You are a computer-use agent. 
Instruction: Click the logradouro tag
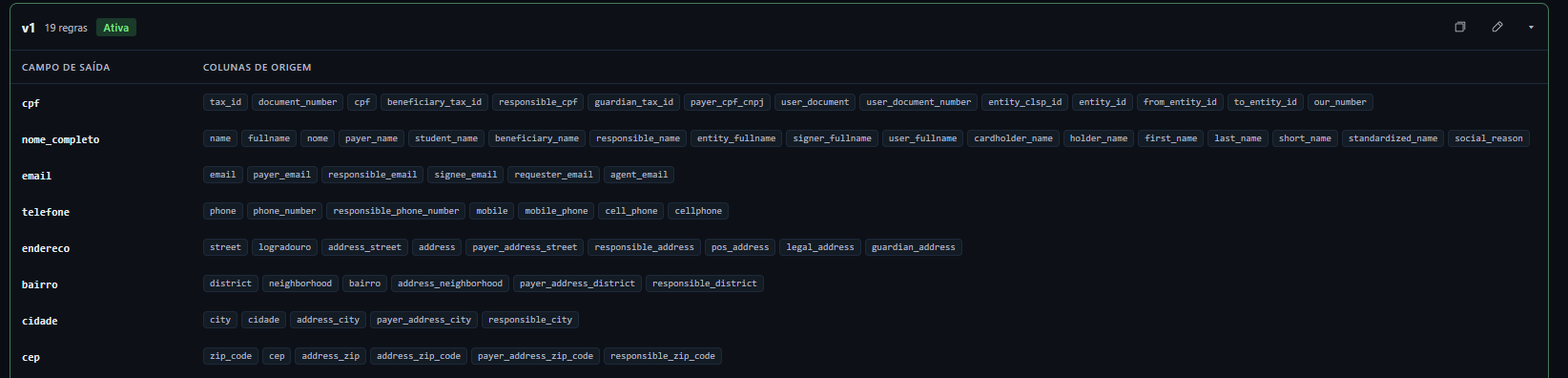[x=284, y=247]
